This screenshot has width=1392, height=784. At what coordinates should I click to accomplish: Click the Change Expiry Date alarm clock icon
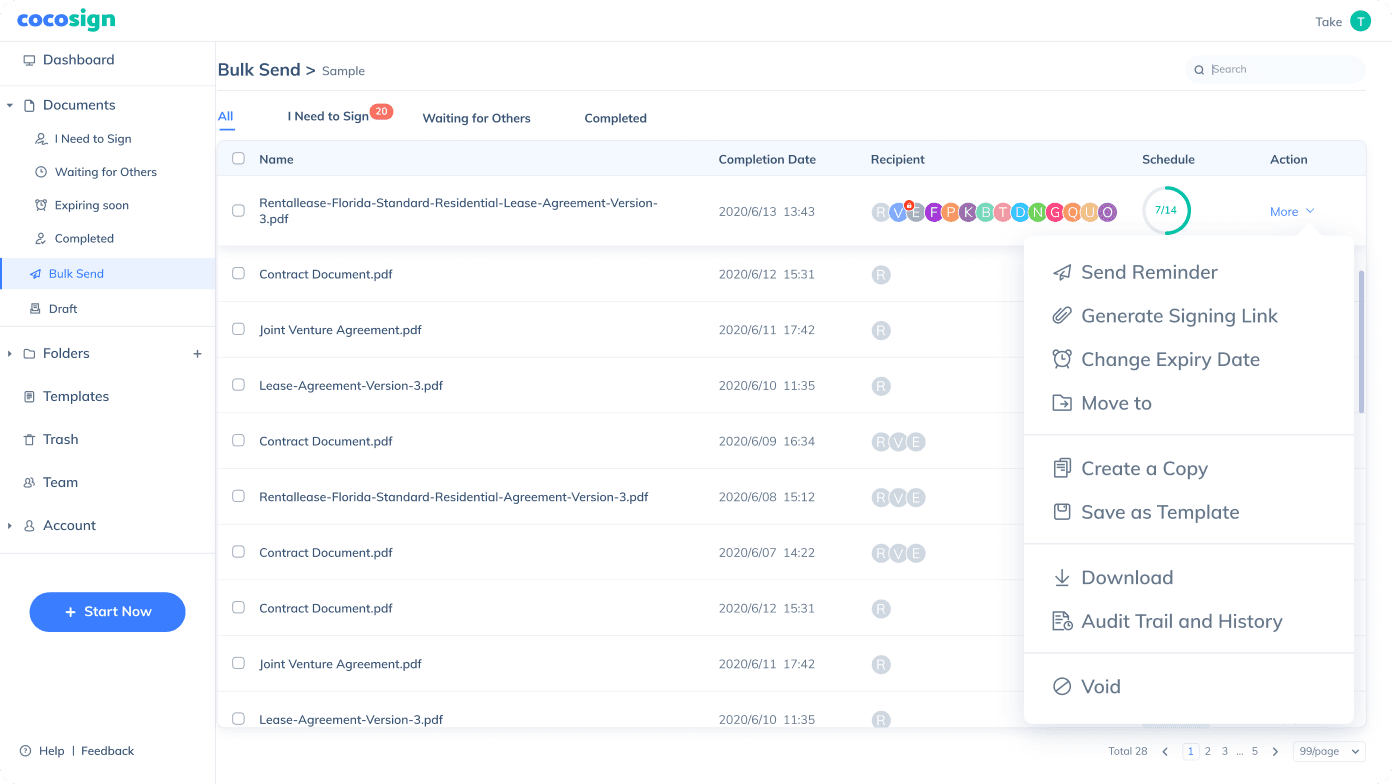click(1062, 359)
